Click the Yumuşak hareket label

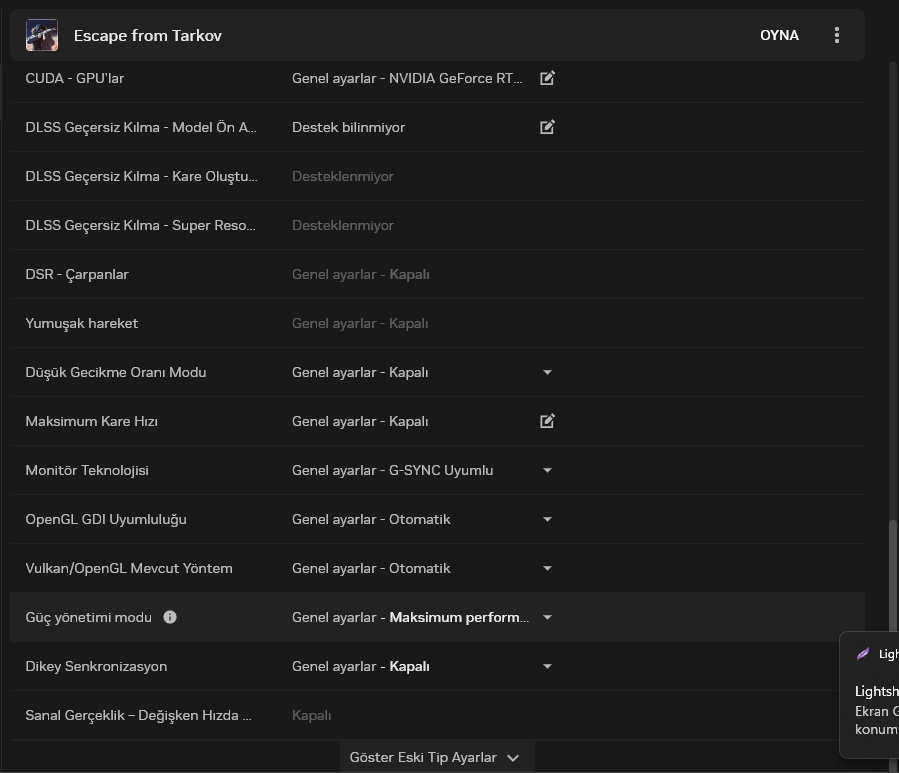coord(81,323)
